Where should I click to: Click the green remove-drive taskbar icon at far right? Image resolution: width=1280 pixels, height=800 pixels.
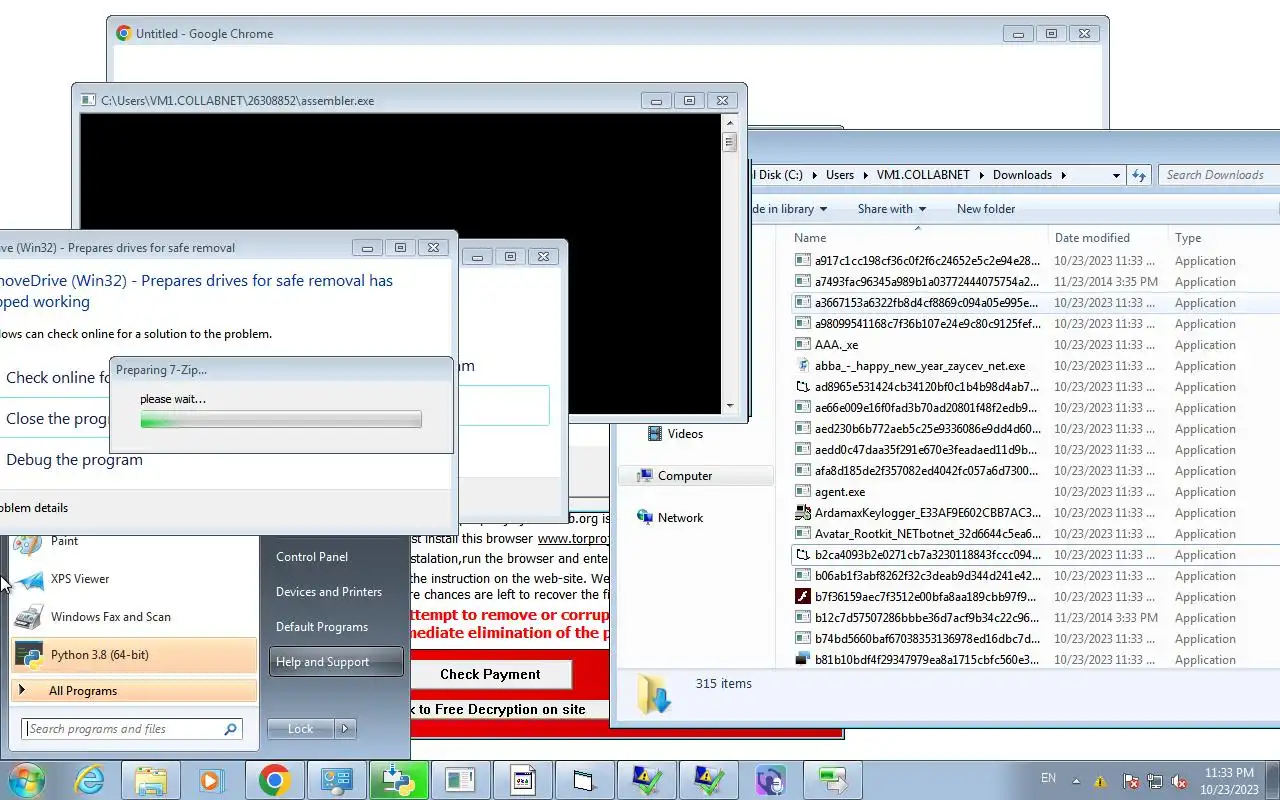coord(832,779)
